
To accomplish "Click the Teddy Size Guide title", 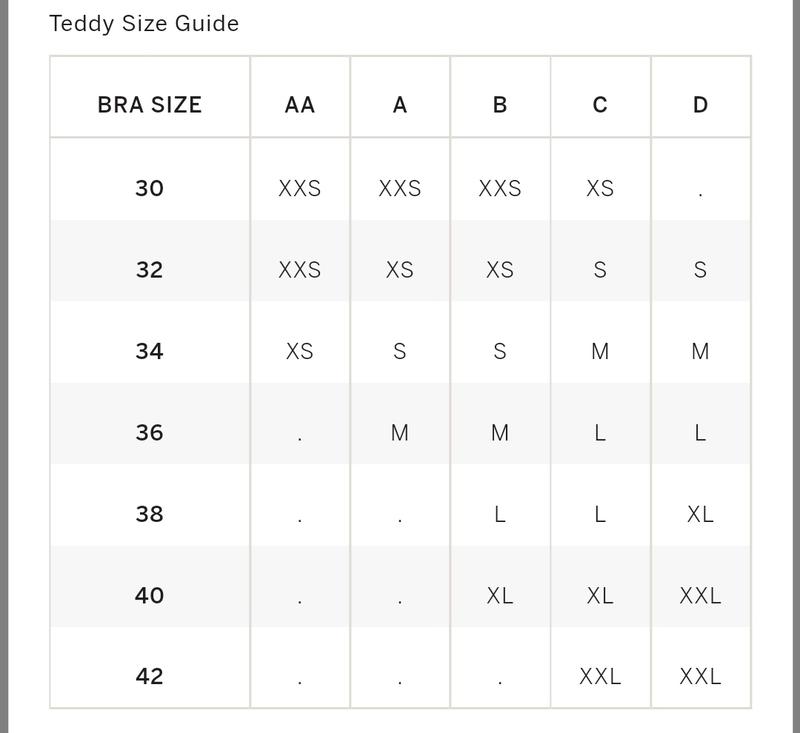I will click(144, 24).
